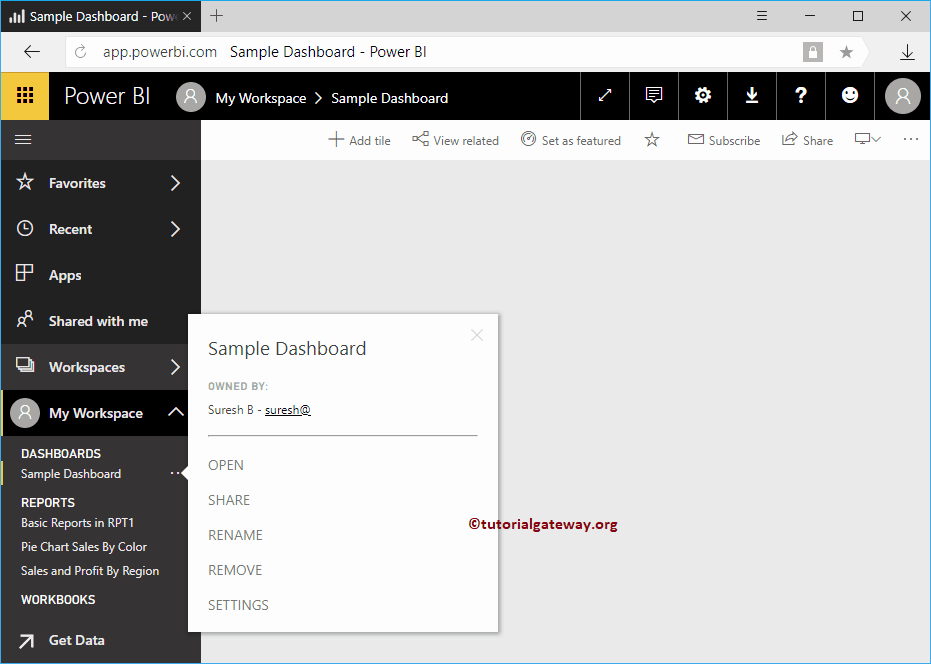Viewport: 931px width, 664px height.
Task: Open the display mode dropdown on the toolbar
Action: pos(868,140)
